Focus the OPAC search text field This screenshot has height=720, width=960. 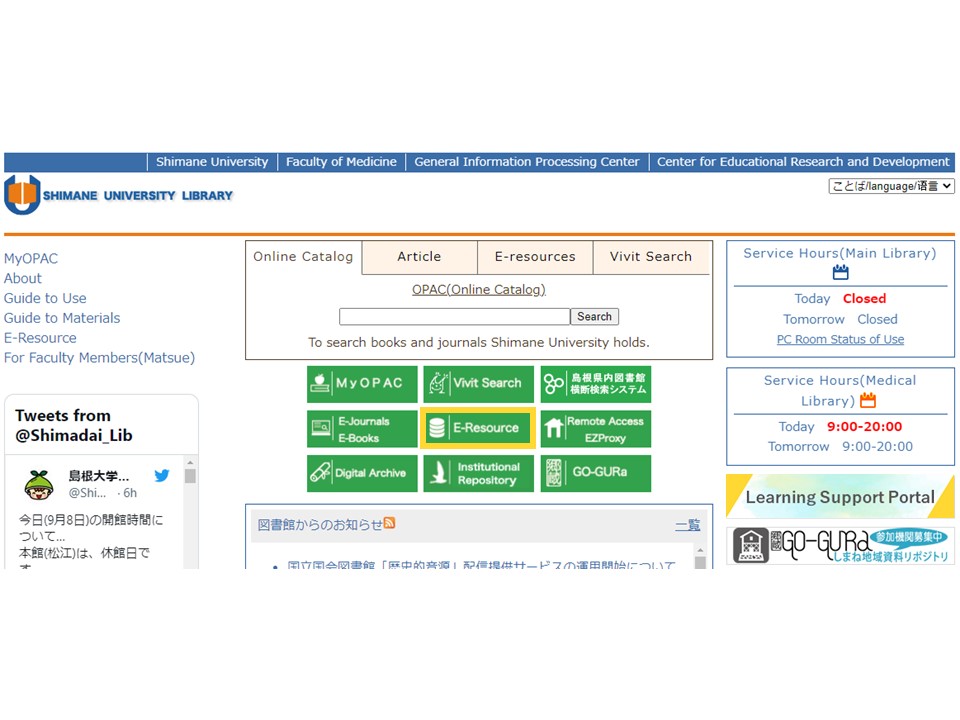point(454,317)
